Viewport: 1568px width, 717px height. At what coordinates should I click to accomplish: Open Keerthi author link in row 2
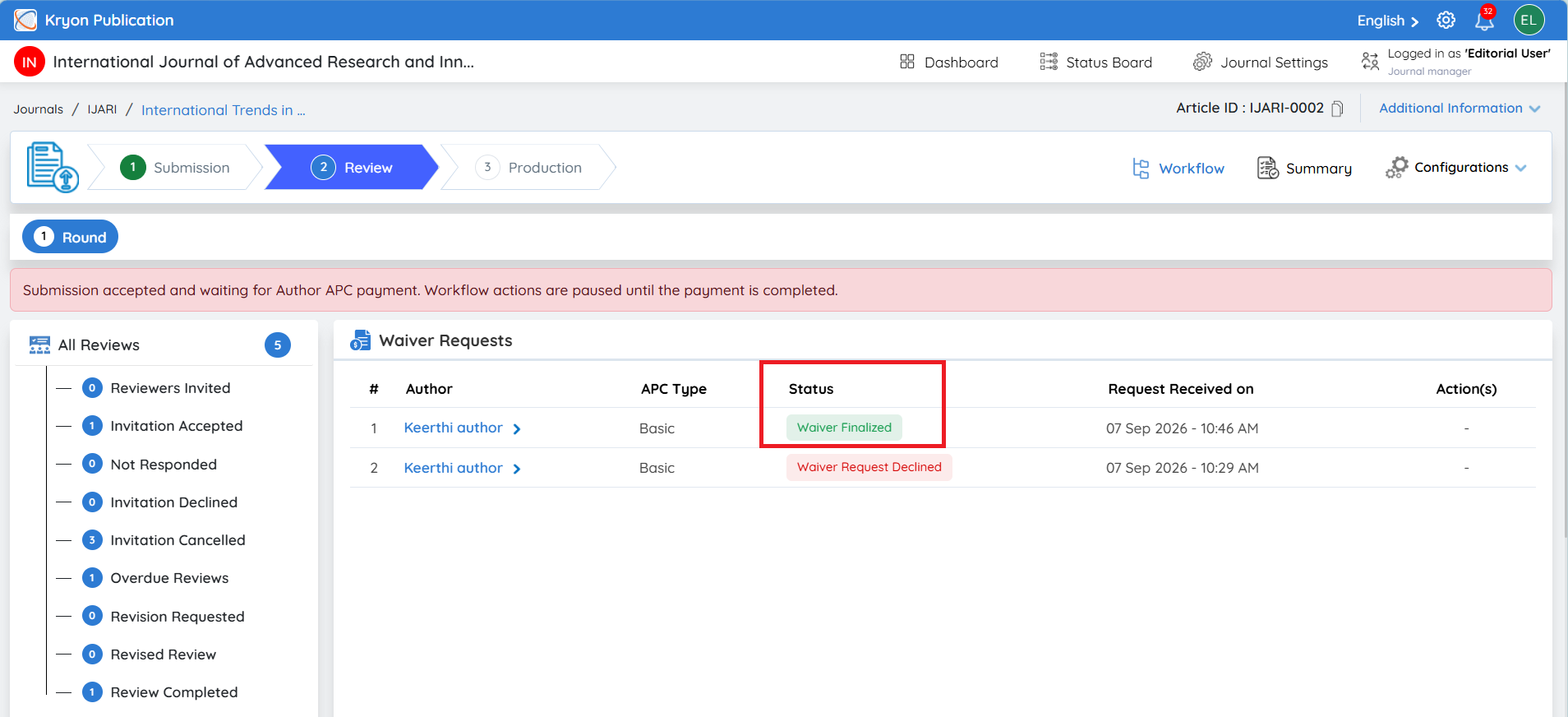(x=453, y=468)
